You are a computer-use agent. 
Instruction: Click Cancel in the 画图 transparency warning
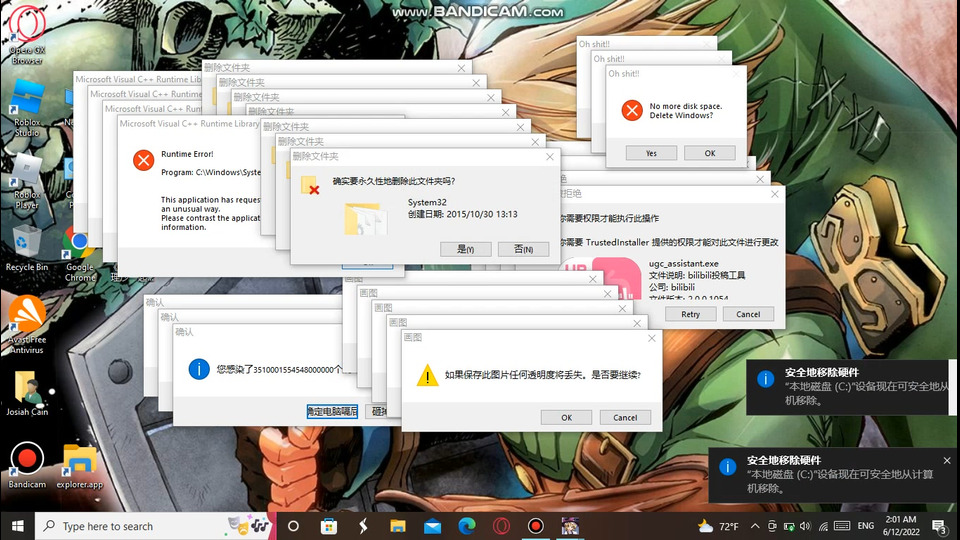(x=625, y=418)
